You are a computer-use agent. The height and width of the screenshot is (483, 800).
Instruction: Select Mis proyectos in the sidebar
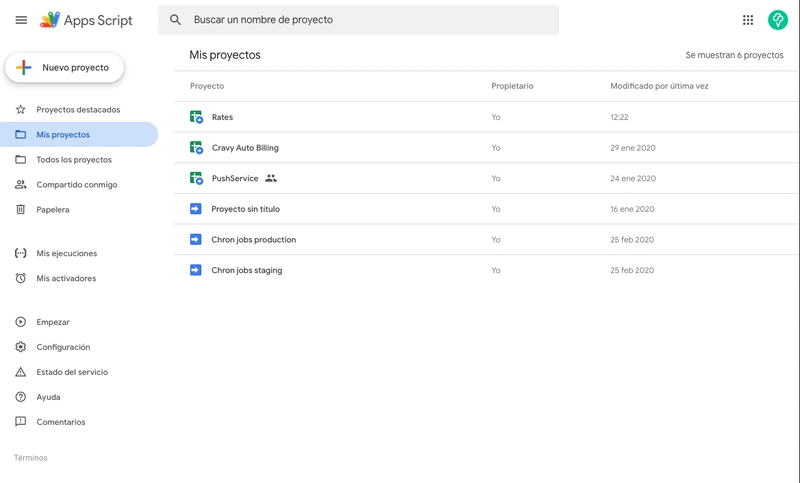pyautogui.click(x=79, y=134)
